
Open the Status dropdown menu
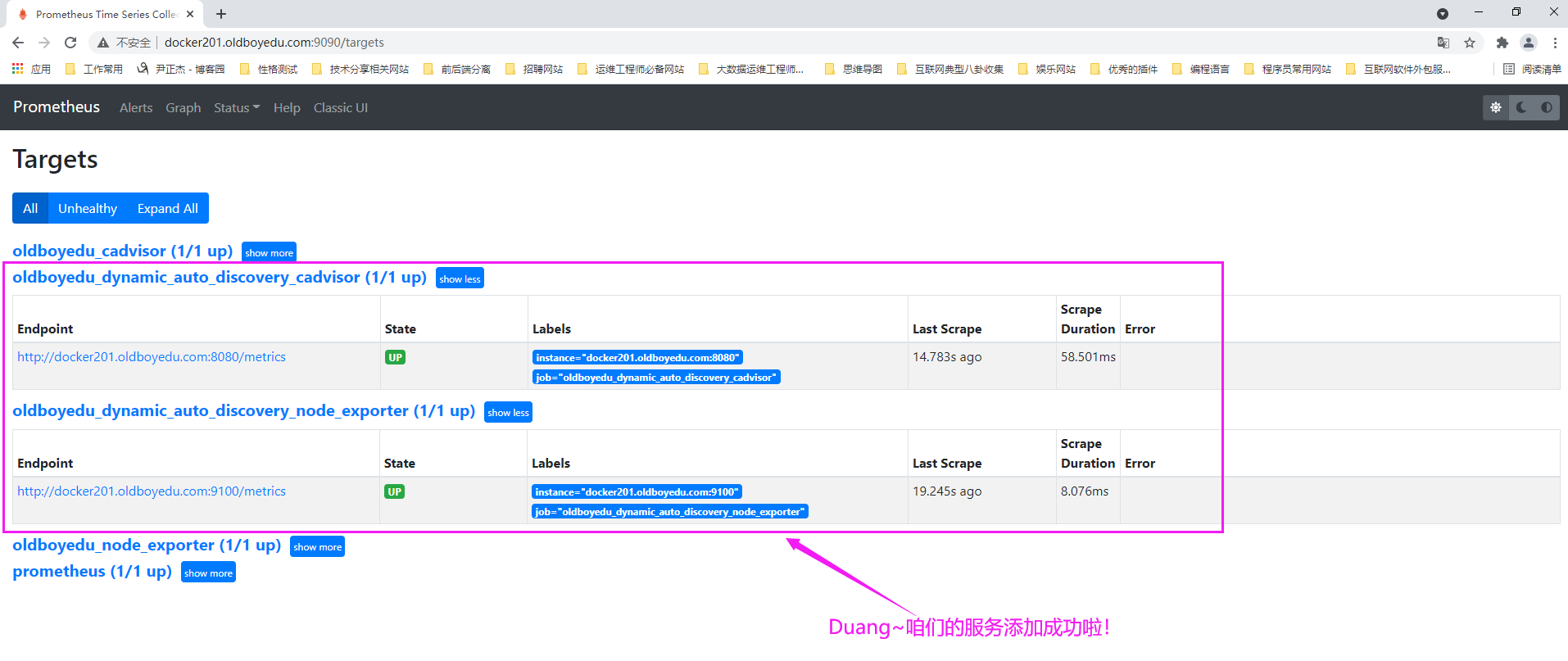point(237,107)
